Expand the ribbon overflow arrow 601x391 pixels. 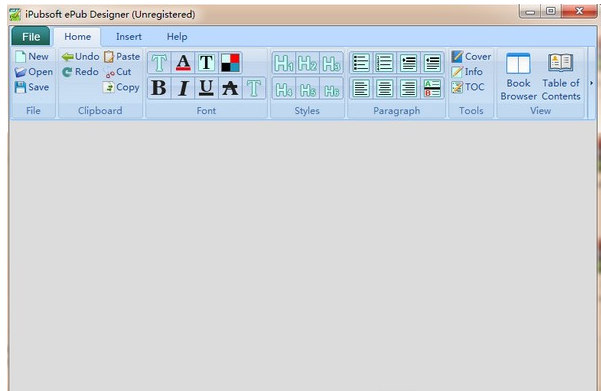[x=591, y=83]
